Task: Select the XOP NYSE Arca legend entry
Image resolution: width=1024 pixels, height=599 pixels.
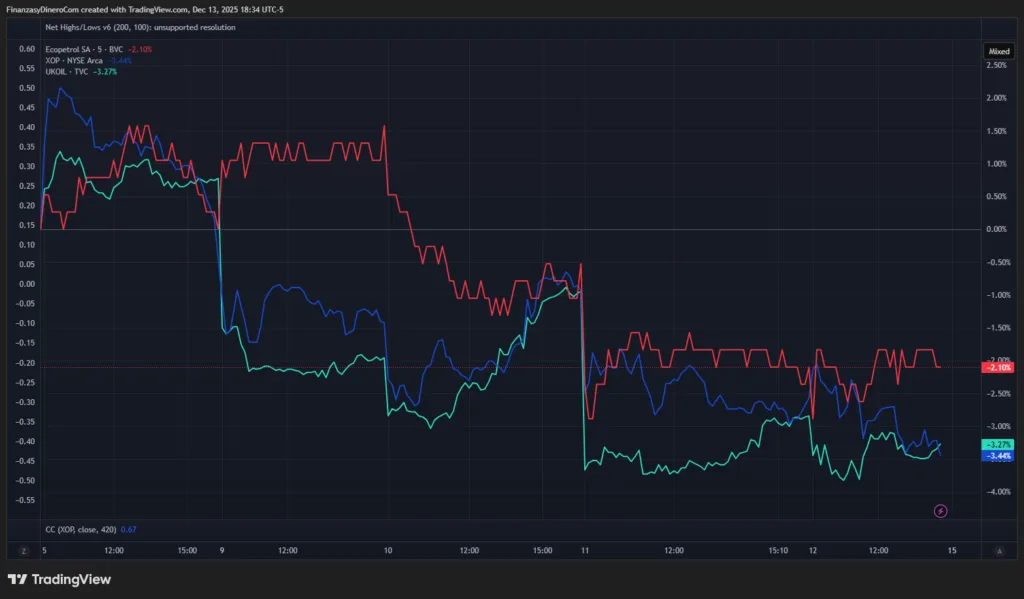Action: click(80, 60)
